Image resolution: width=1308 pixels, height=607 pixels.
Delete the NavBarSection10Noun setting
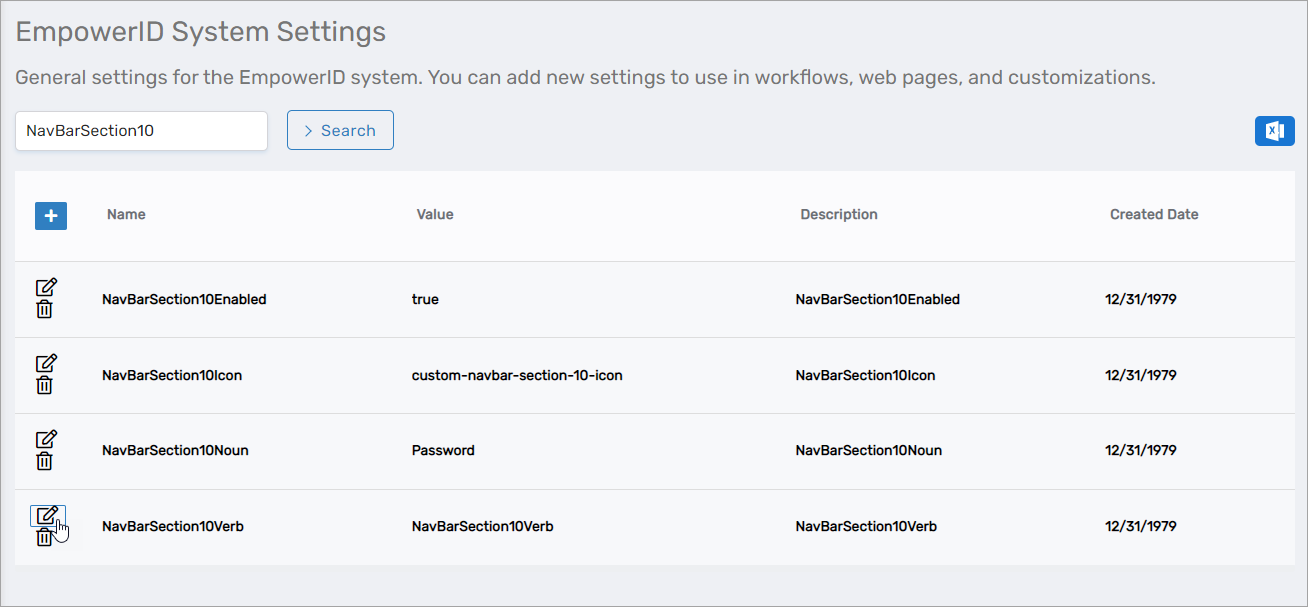pos(45,462)
